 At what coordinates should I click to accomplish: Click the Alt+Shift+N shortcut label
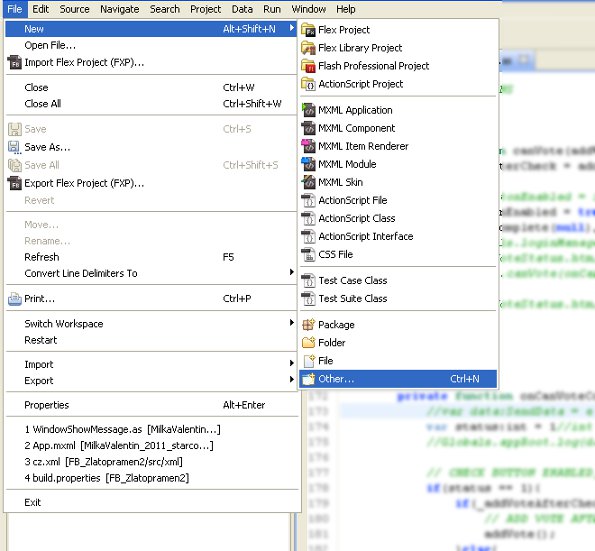[249, 29]
